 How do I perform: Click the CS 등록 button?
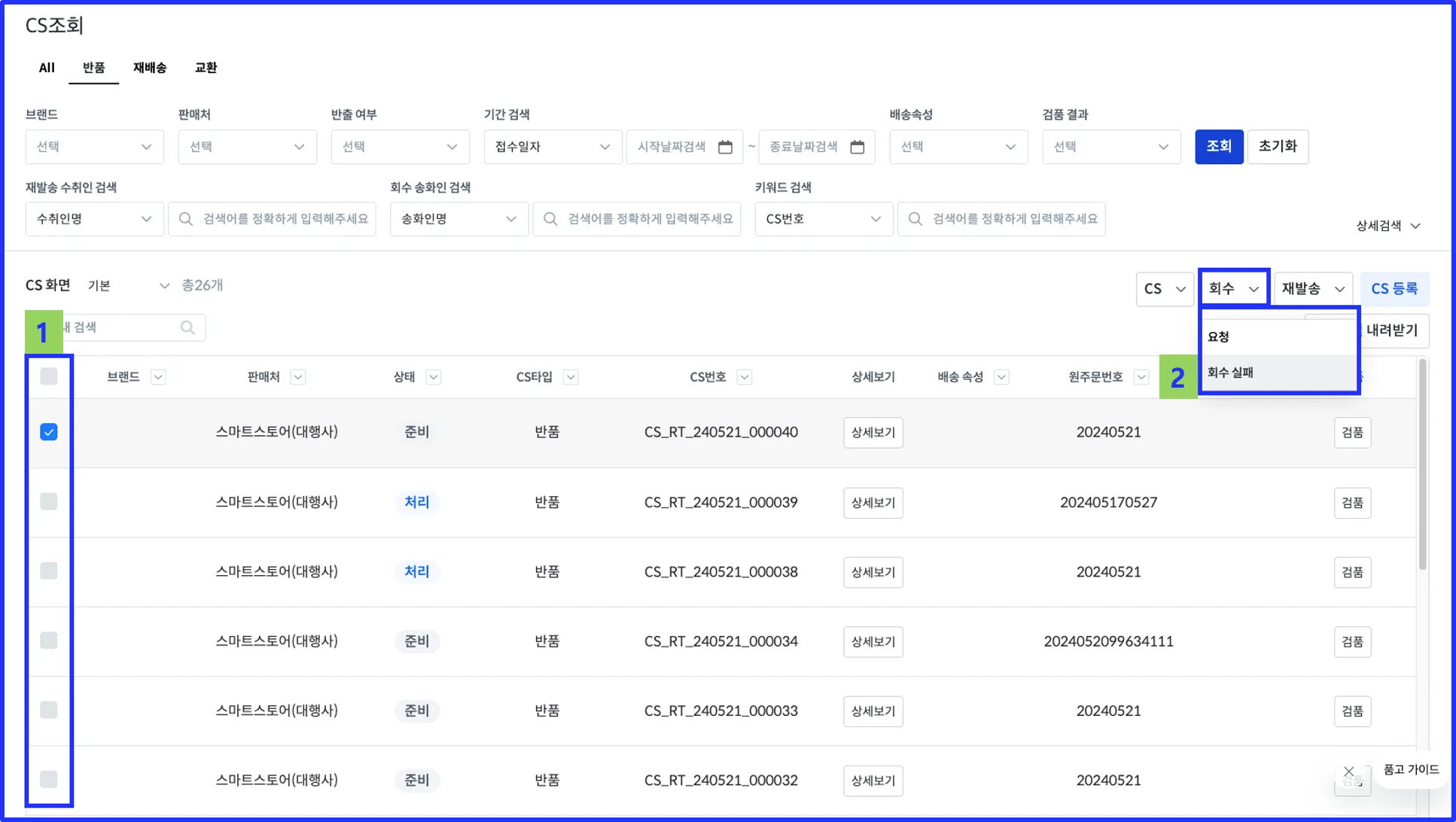click(1394, 288)
